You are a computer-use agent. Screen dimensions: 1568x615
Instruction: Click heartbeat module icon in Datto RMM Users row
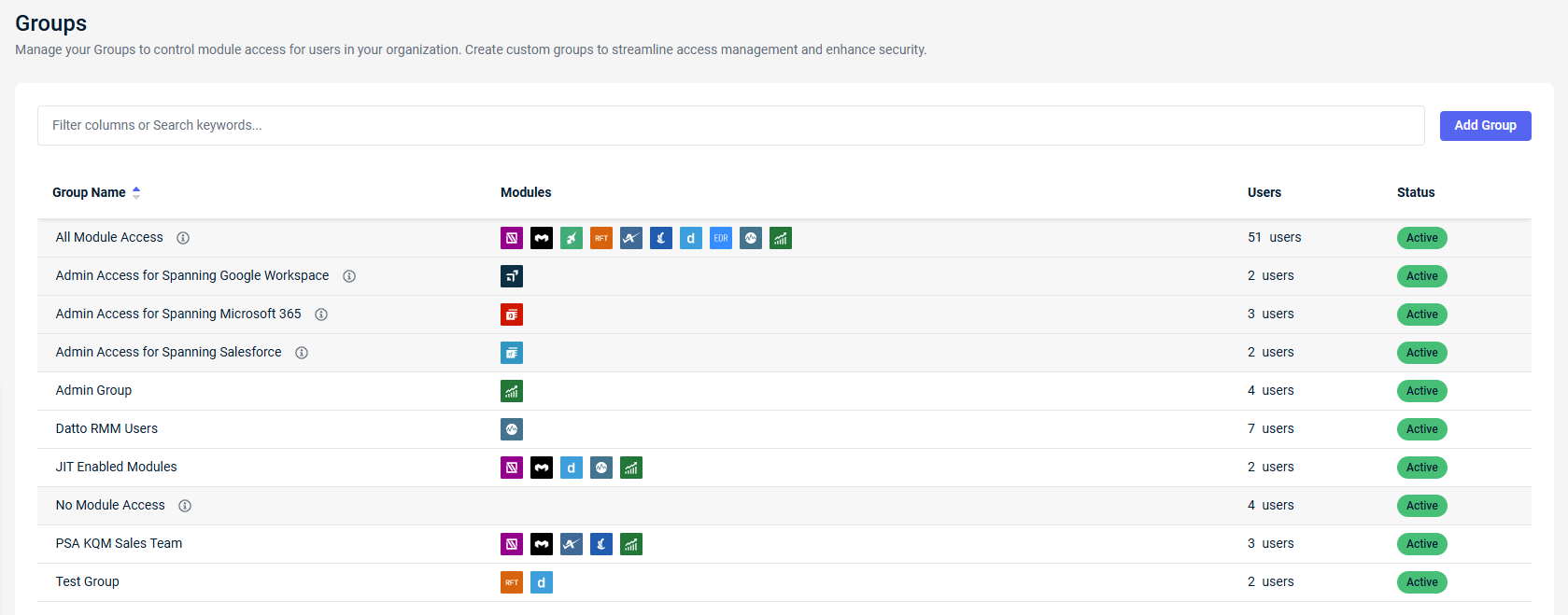(512, 429)
